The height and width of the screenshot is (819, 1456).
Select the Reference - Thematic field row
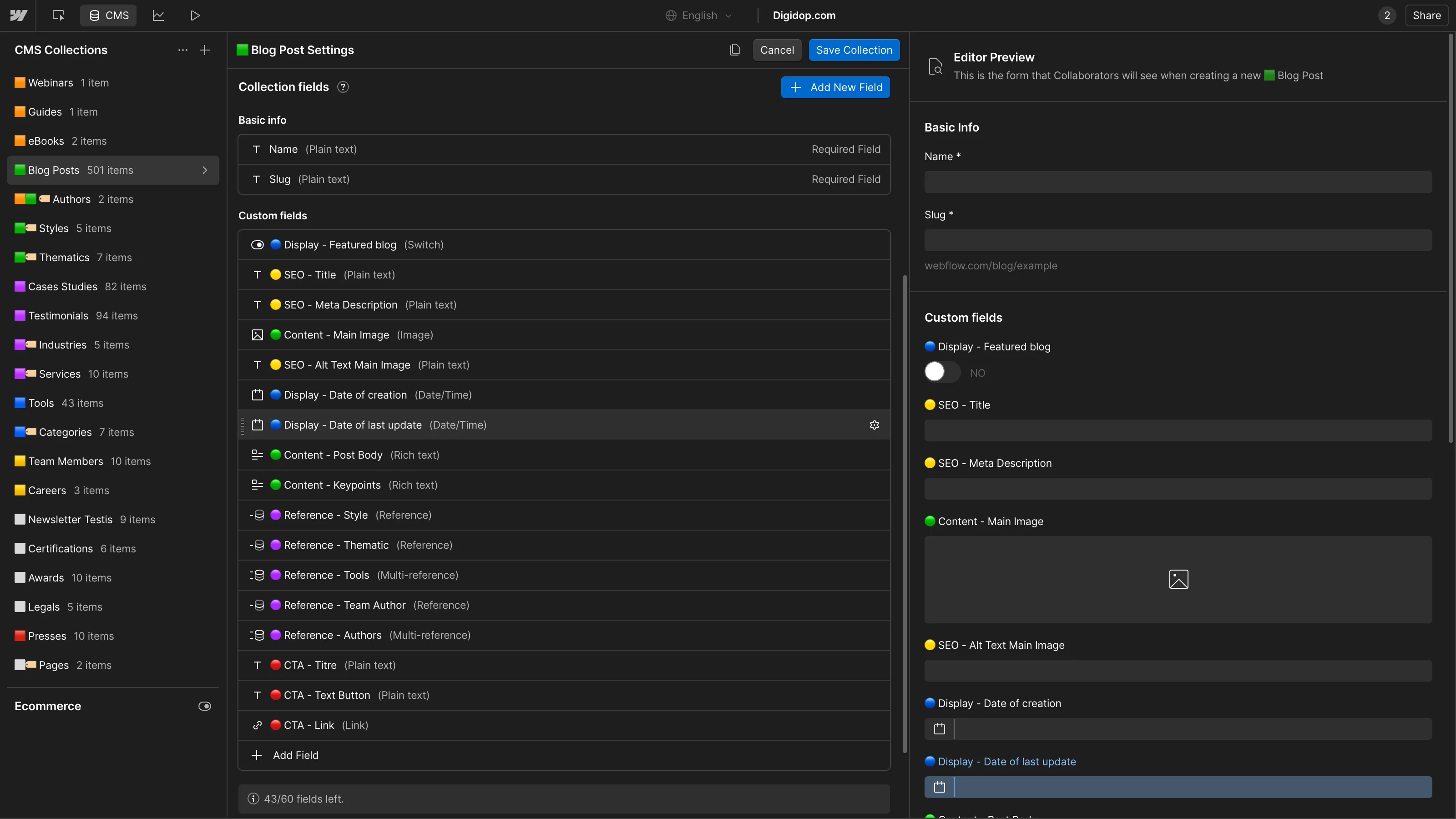click(x=564, y=545)
